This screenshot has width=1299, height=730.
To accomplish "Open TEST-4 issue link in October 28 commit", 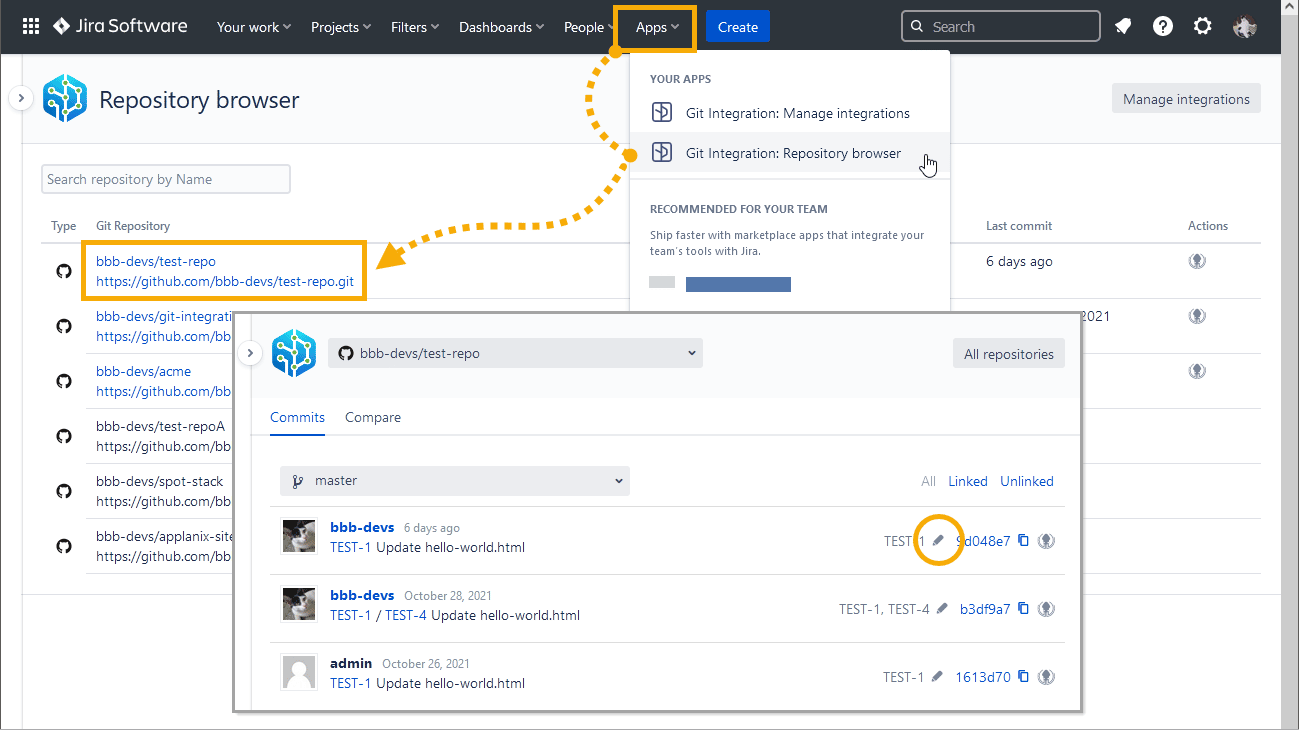I will pos(406,615).
